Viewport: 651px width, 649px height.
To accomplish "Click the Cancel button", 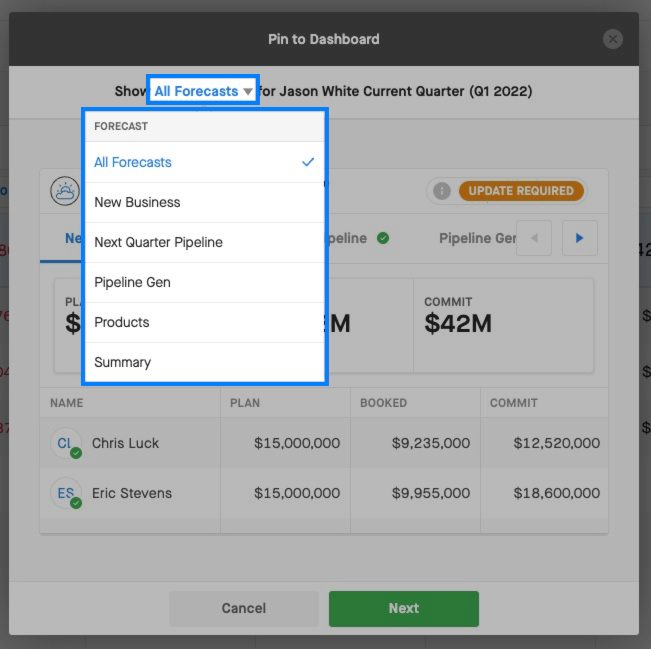I will click(x=244, y=608).
